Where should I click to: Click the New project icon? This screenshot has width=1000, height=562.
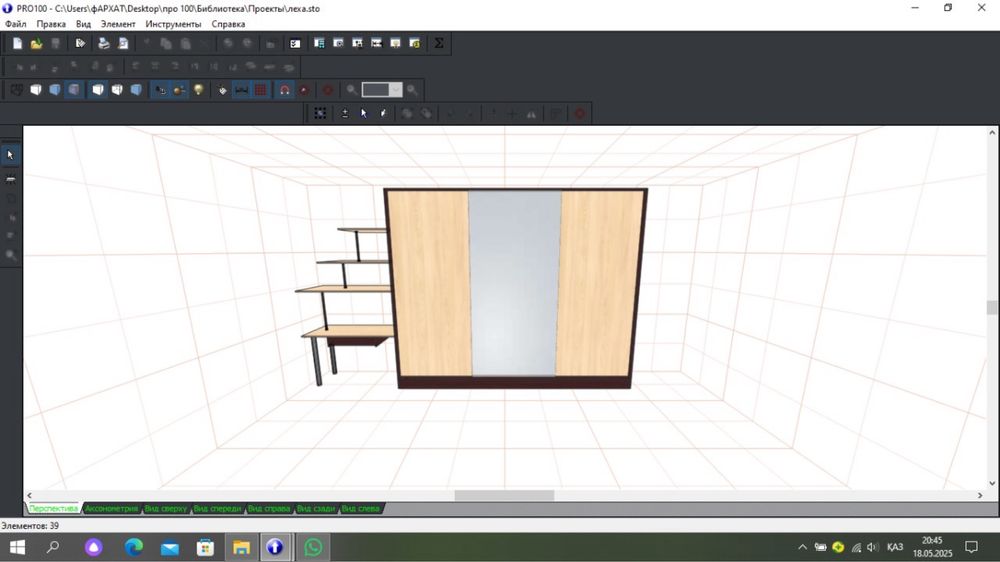point(17,43)
